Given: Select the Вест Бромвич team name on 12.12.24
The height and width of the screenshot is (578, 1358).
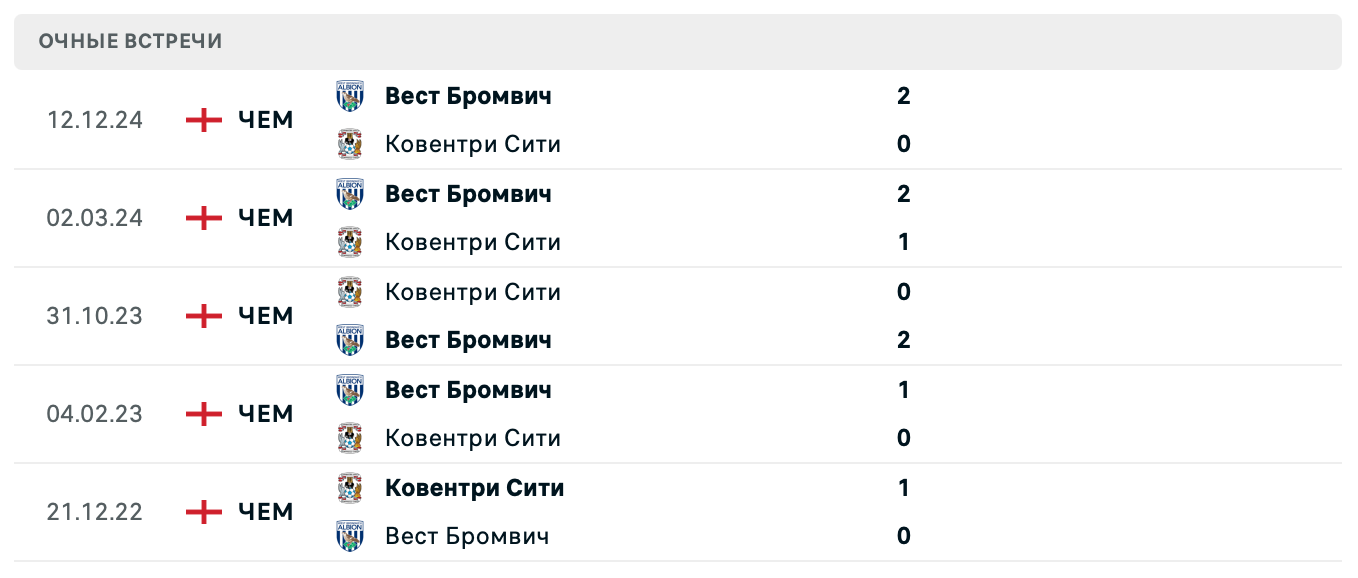Looking at the screenshot, I should [x=467, y=95].
